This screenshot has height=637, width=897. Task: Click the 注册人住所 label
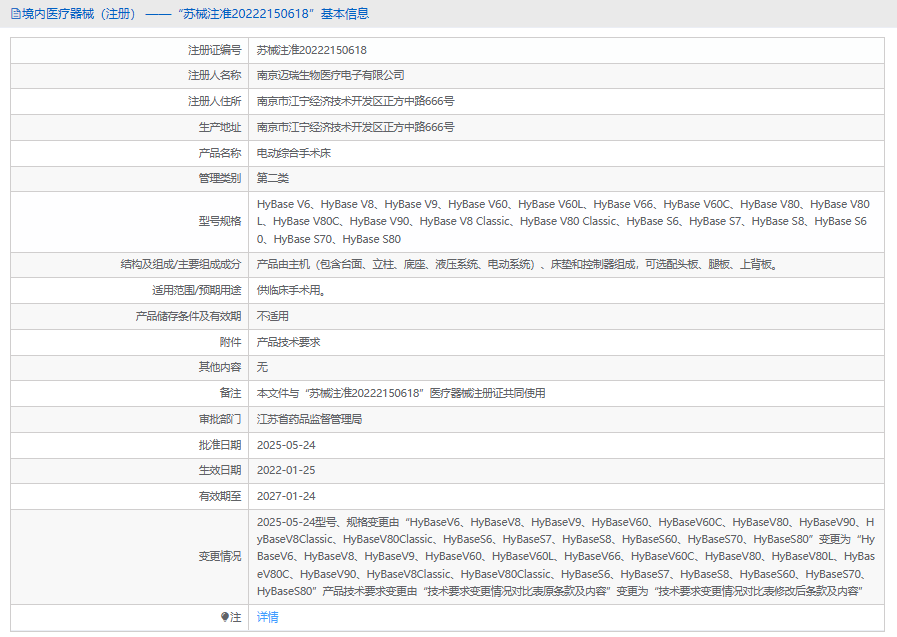tap(215, 101)
